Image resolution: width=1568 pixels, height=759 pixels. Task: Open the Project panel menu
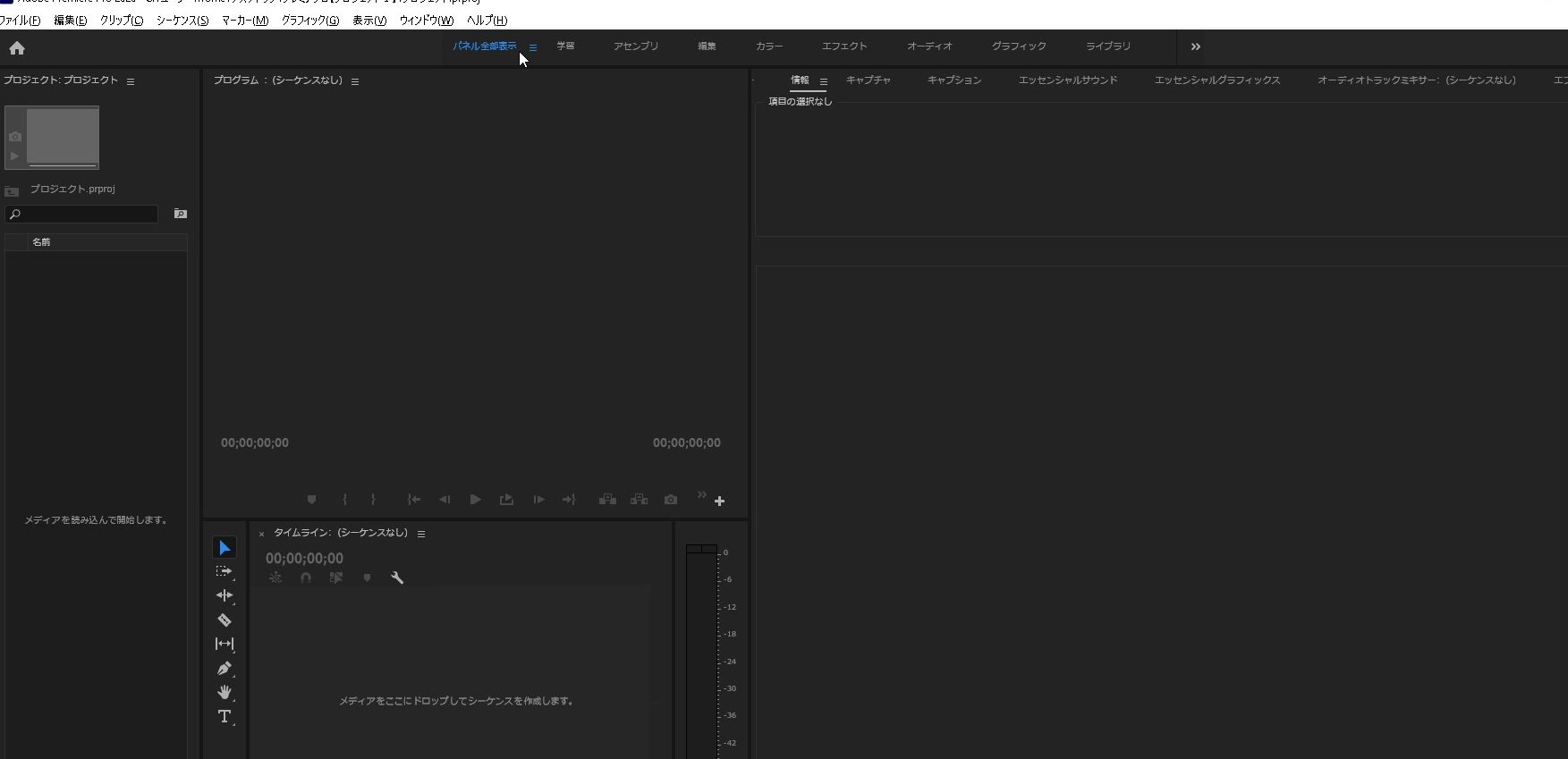click(x=131, y=81)
